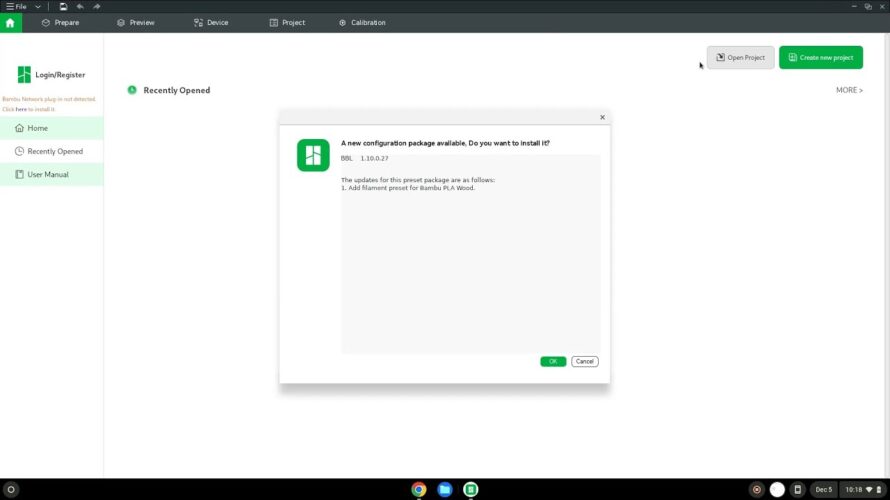Click the 'BBL' label in dialog
The width and height of the screenshot is (890, 500).
346,158
